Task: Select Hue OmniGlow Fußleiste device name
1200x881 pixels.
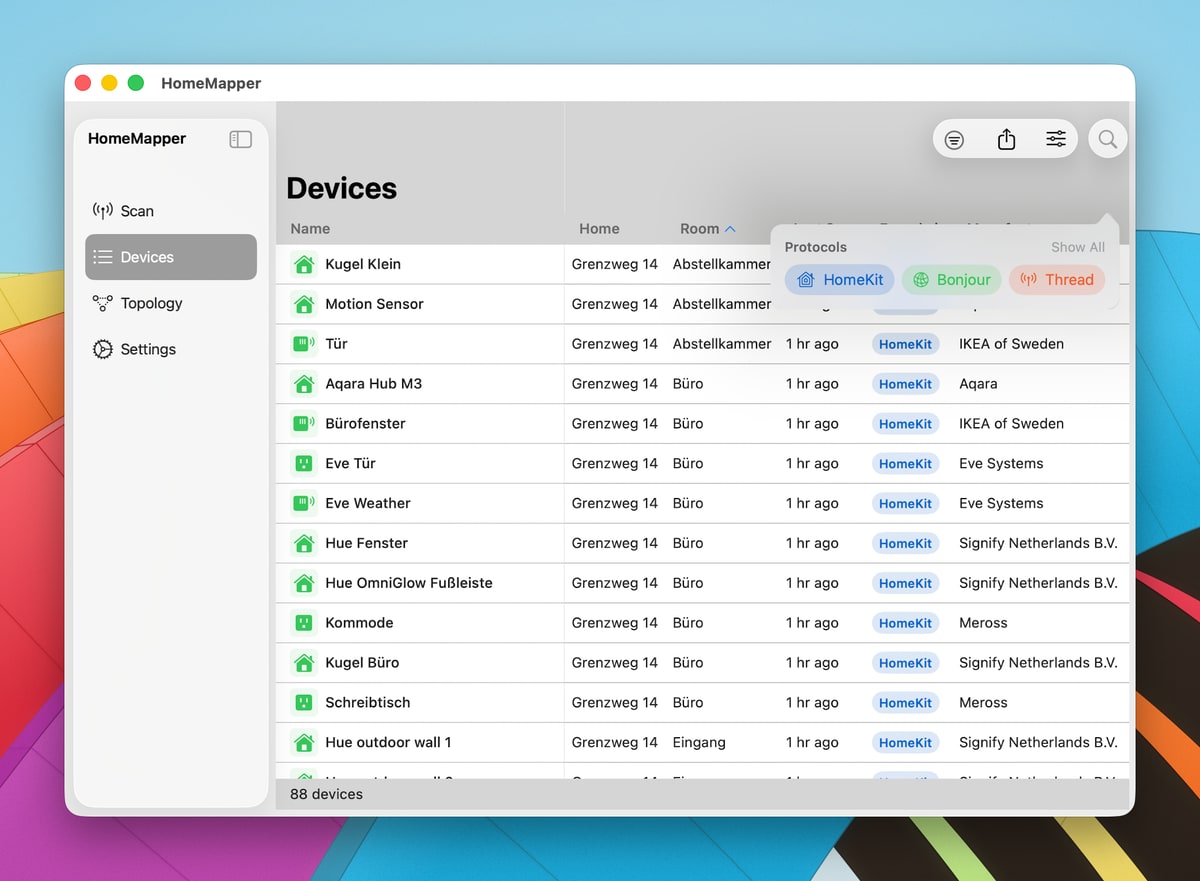Action: (x=409, y=583)
